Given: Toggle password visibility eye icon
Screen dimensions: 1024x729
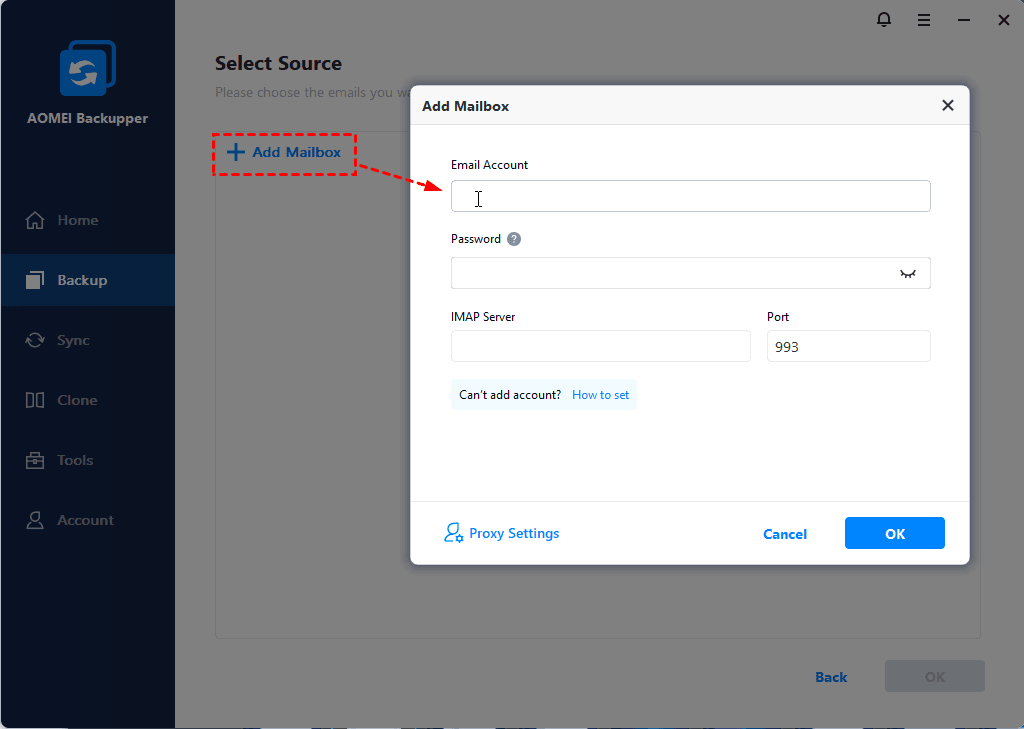Looking at the screenshot, I should pyautogui.click(x=908, y=273).
